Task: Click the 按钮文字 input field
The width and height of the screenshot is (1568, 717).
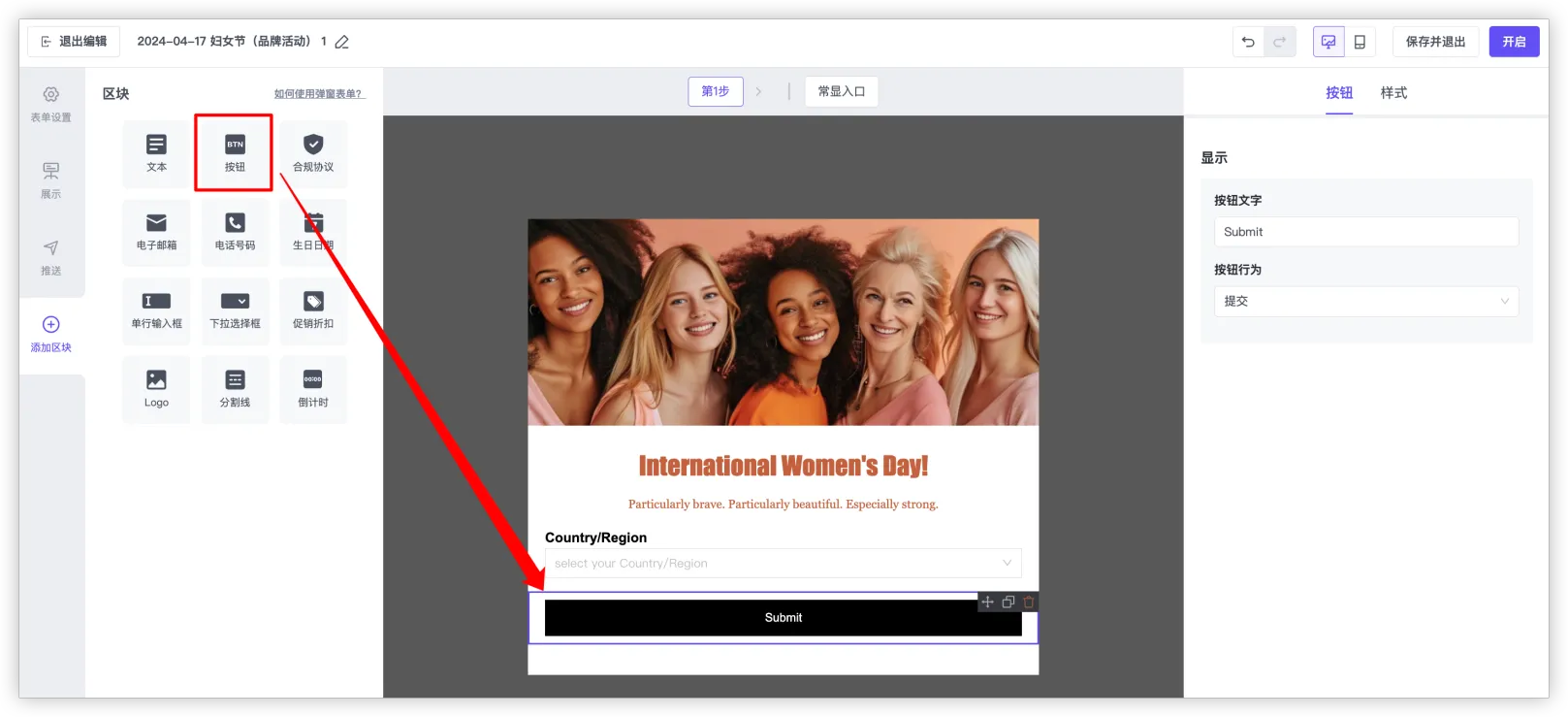Action: click(1365, 232)
